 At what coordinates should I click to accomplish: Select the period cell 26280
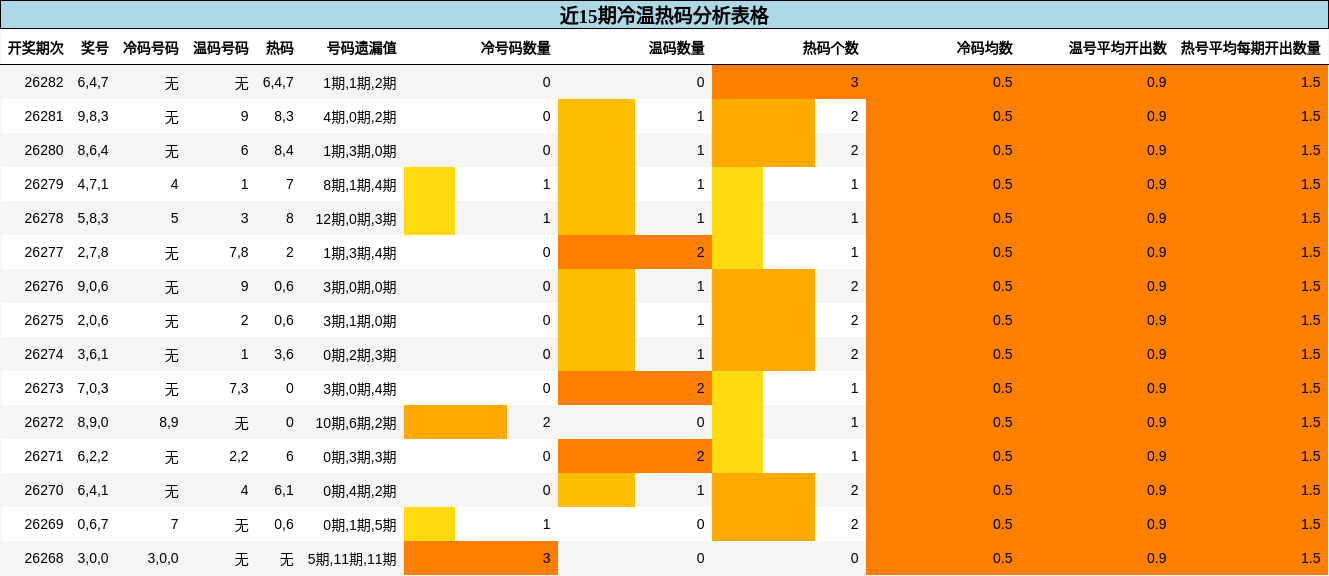44,150
